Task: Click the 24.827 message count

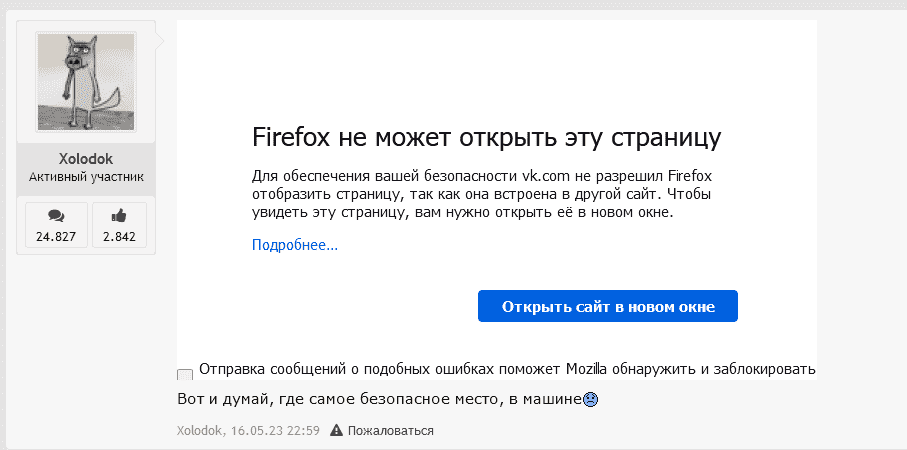Action: (x=56, y=237)
